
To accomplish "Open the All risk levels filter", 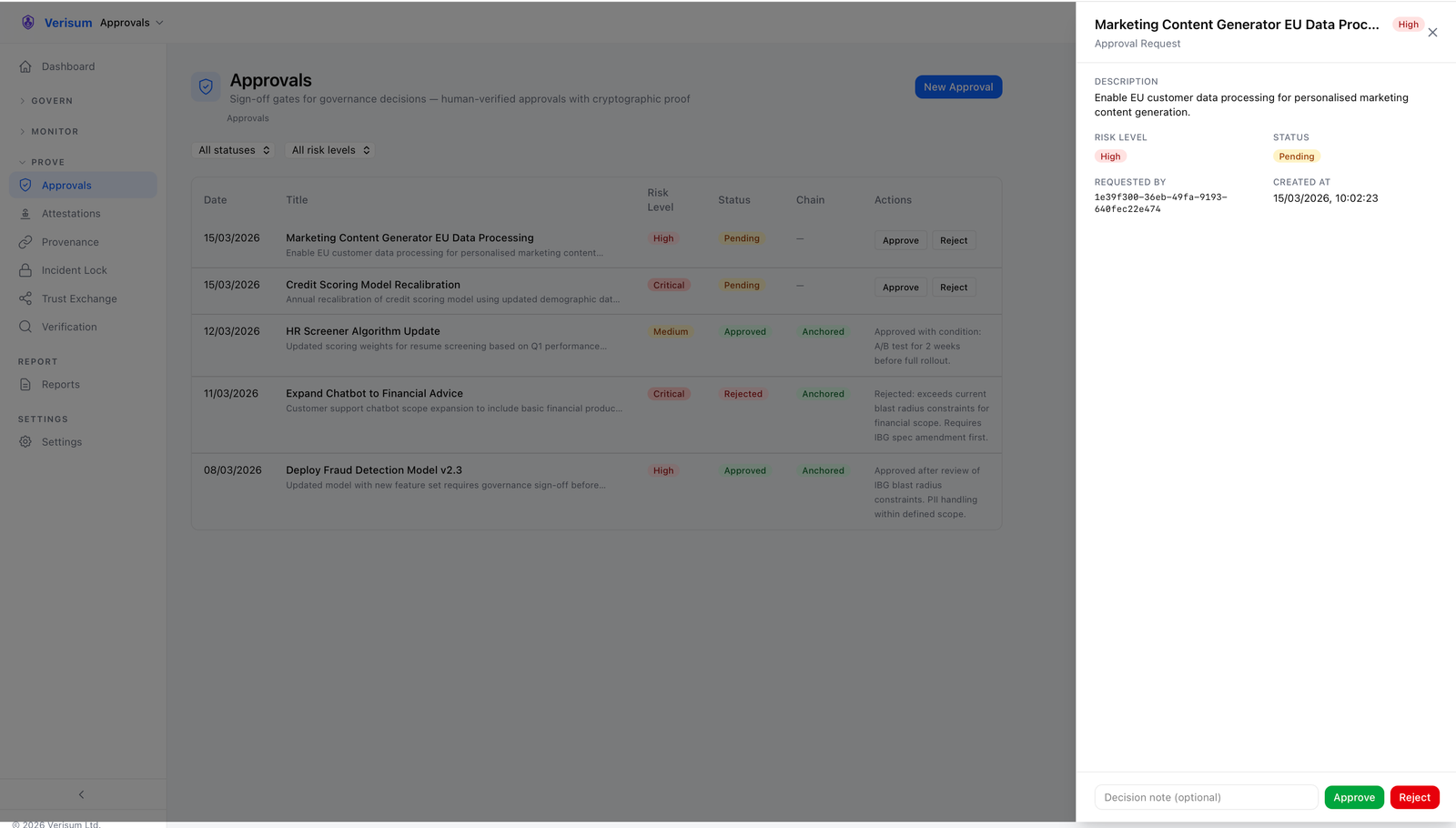I will (x=329, y=149).
